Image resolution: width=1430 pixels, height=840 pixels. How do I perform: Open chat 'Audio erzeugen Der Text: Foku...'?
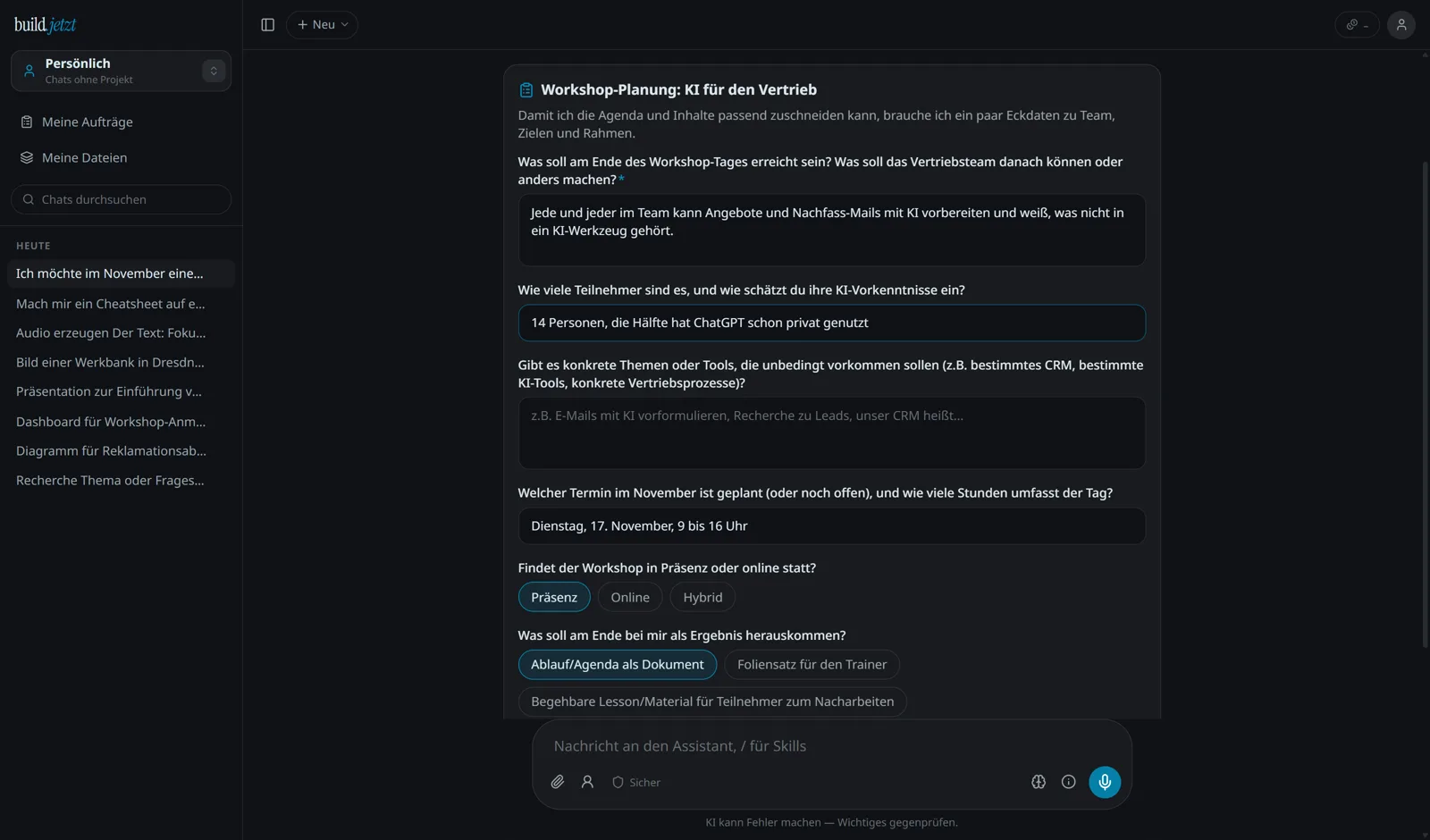121,332
